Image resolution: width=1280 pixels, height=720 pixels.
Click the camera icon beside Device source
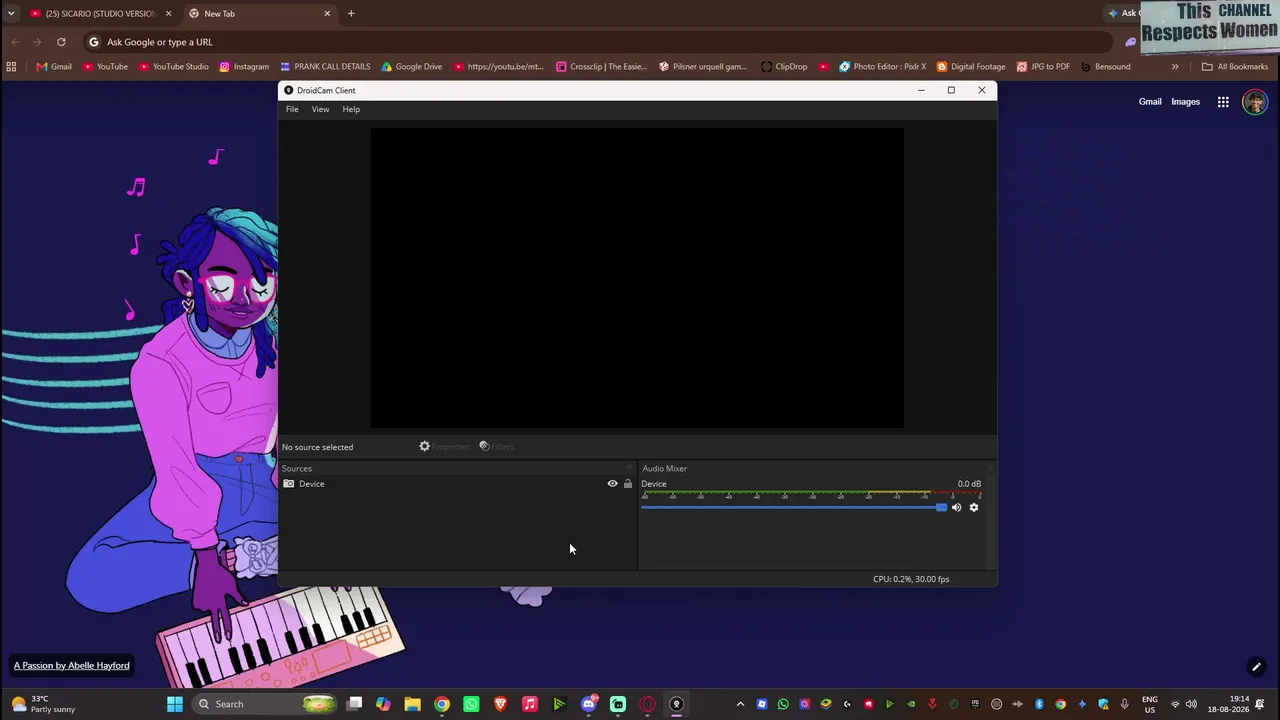[x=289, y=484]
